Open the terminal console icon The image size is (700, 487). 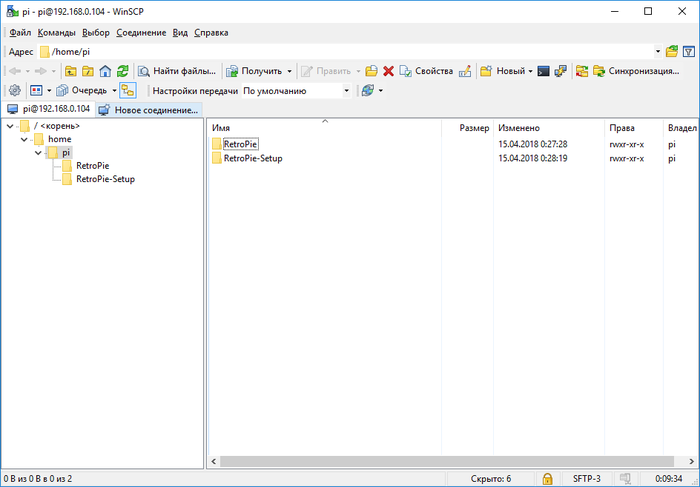click(543, 71)
